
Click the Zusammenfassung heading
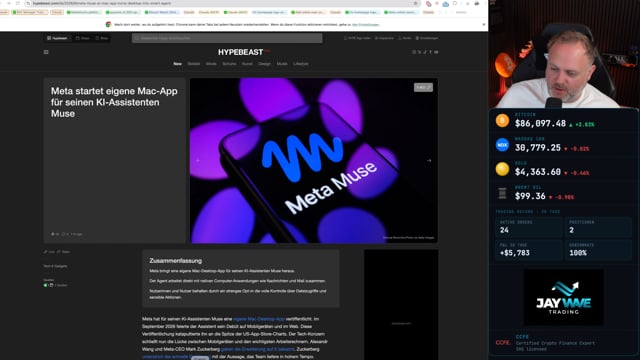point(176,260)
